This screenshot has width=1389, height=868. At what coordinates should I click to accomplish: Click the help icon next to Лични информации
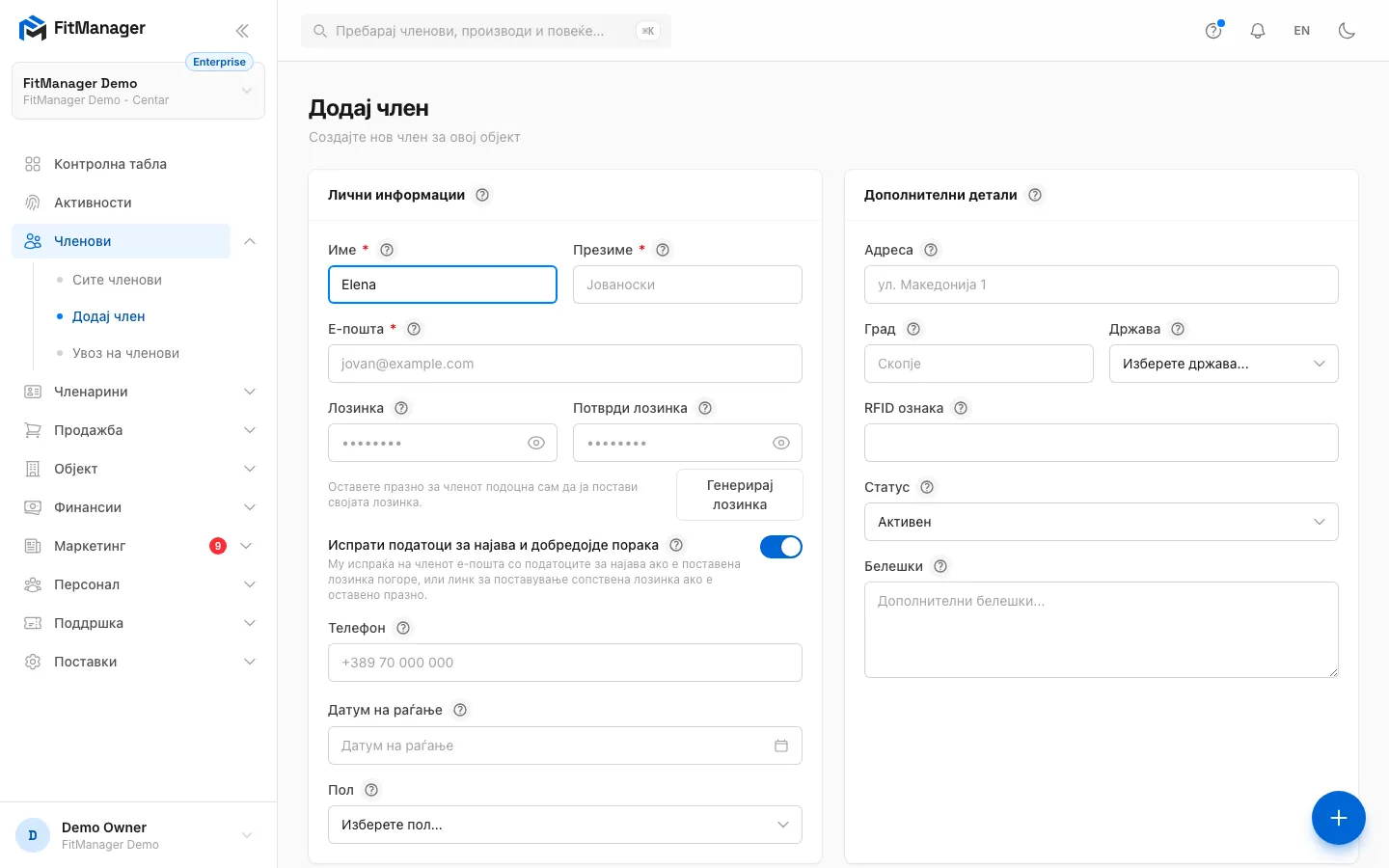(482, 195)
